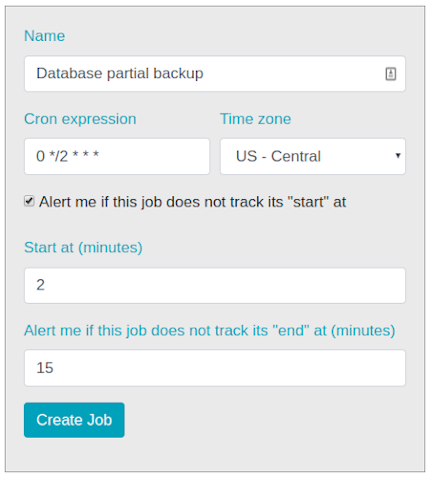
Task: Click the 'Name' field label
Action: (x=45, y=36)
